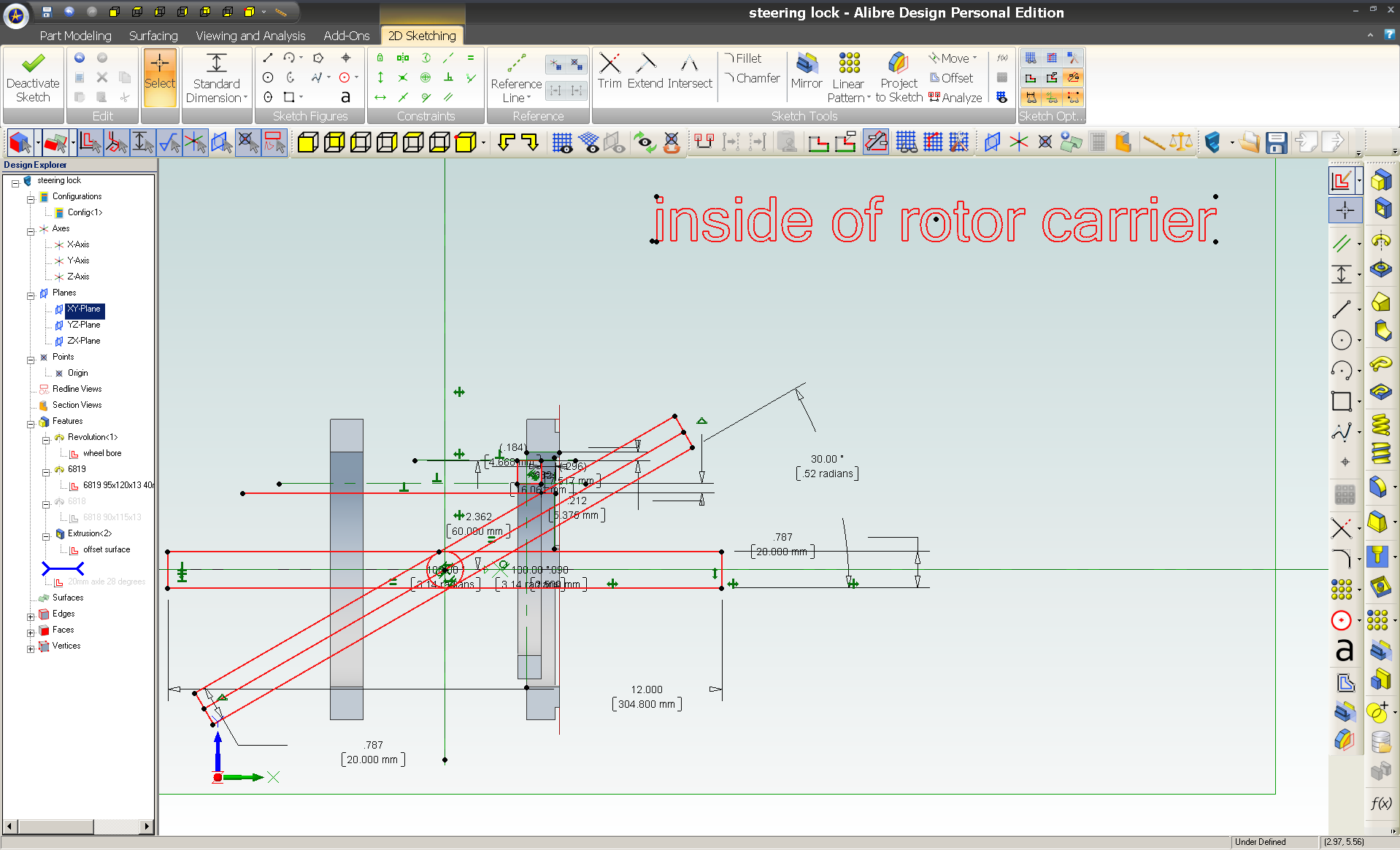Open the Surfacing ribbon tab
The width and height of the screenshot is (1400, 850).
(153, 36)
